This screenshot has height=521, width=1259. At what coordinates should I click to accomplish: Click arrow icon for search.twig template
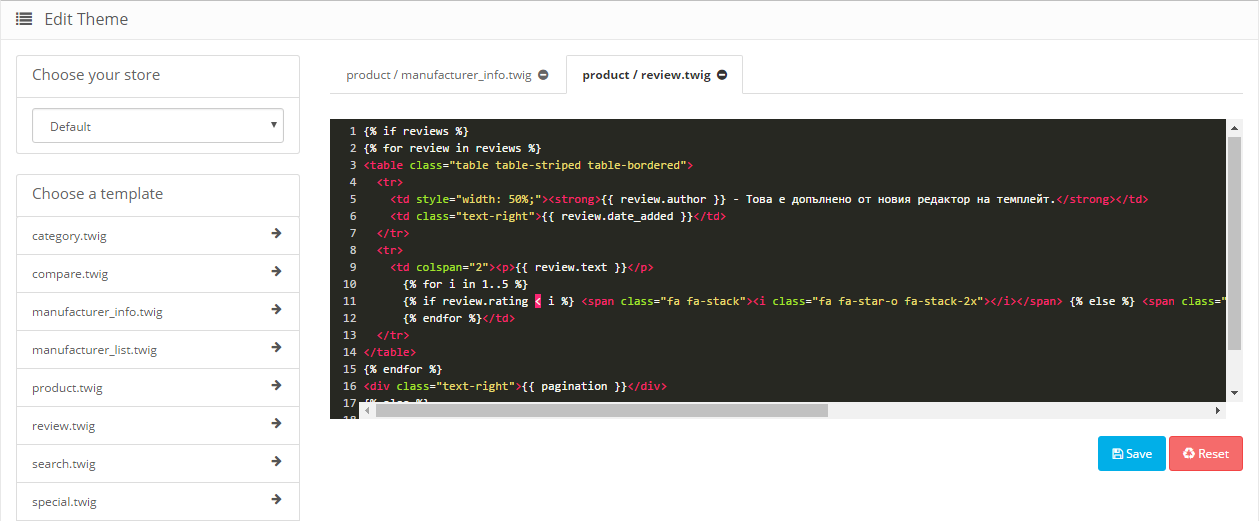276,462
